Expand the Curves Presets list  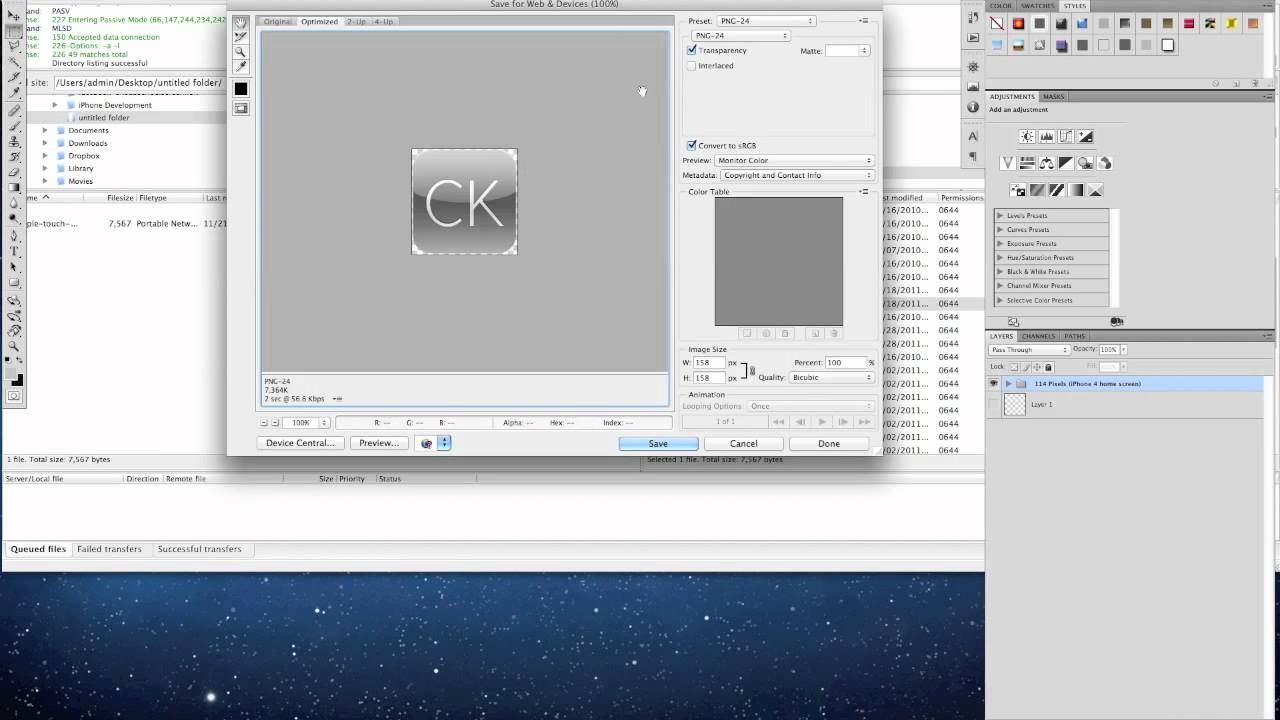(x=999, y=230)
